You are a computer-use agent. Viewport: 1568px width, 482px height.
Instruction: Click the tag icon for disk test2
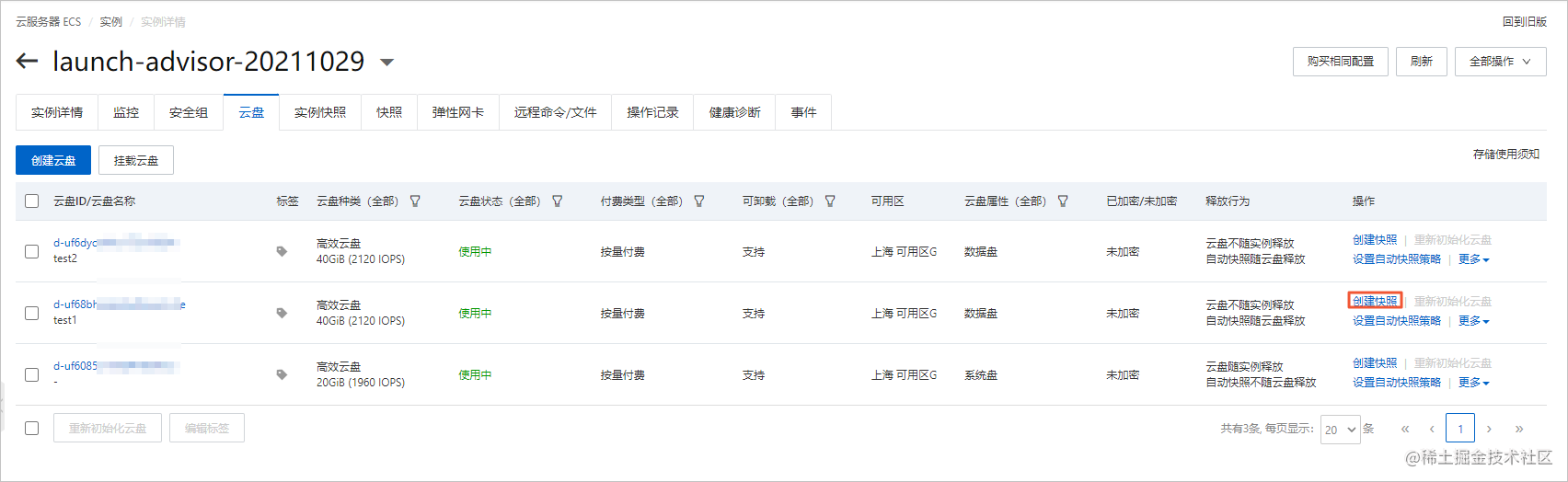pos(282,251)
